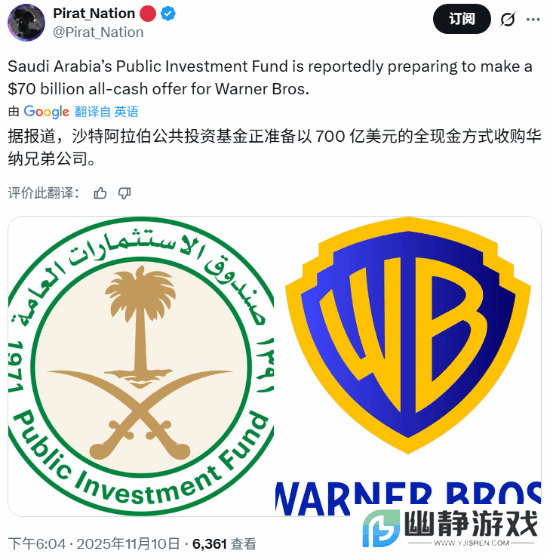Screen dimensions: 550x554
Task: Click the translated Chinese tweet text
Action: [x=274, y=147]
